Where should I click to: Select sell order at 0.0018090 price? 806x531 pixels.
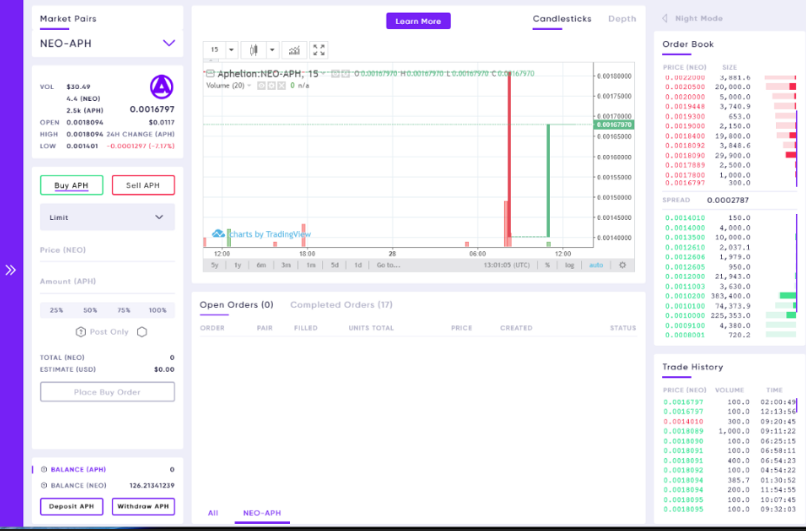click(x=729, y=155)
